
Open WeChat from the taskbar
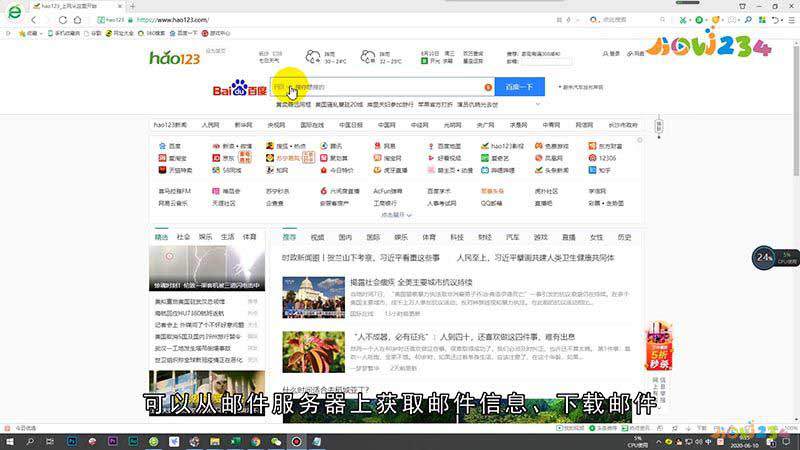click(276, 441)
